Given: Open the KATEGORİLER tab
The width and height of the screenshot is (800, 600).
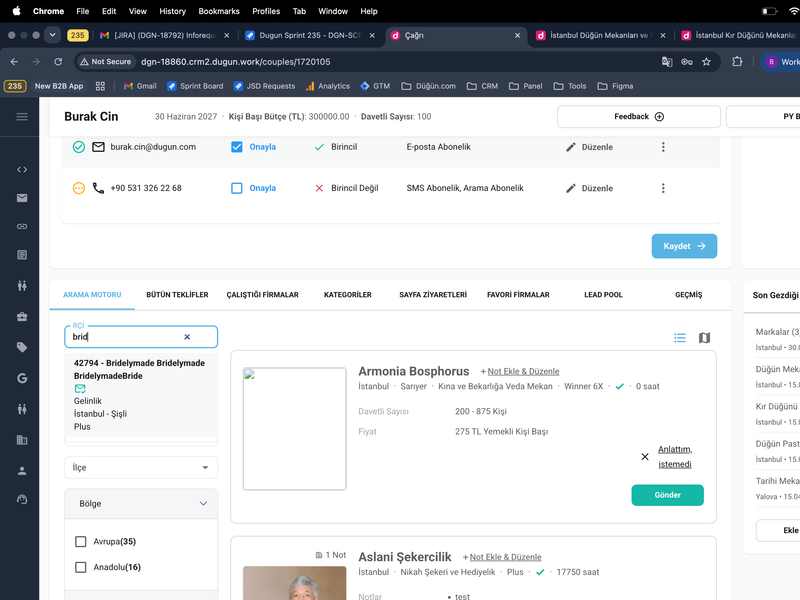Looking at the screenshot, I should [x=347, y=295].
